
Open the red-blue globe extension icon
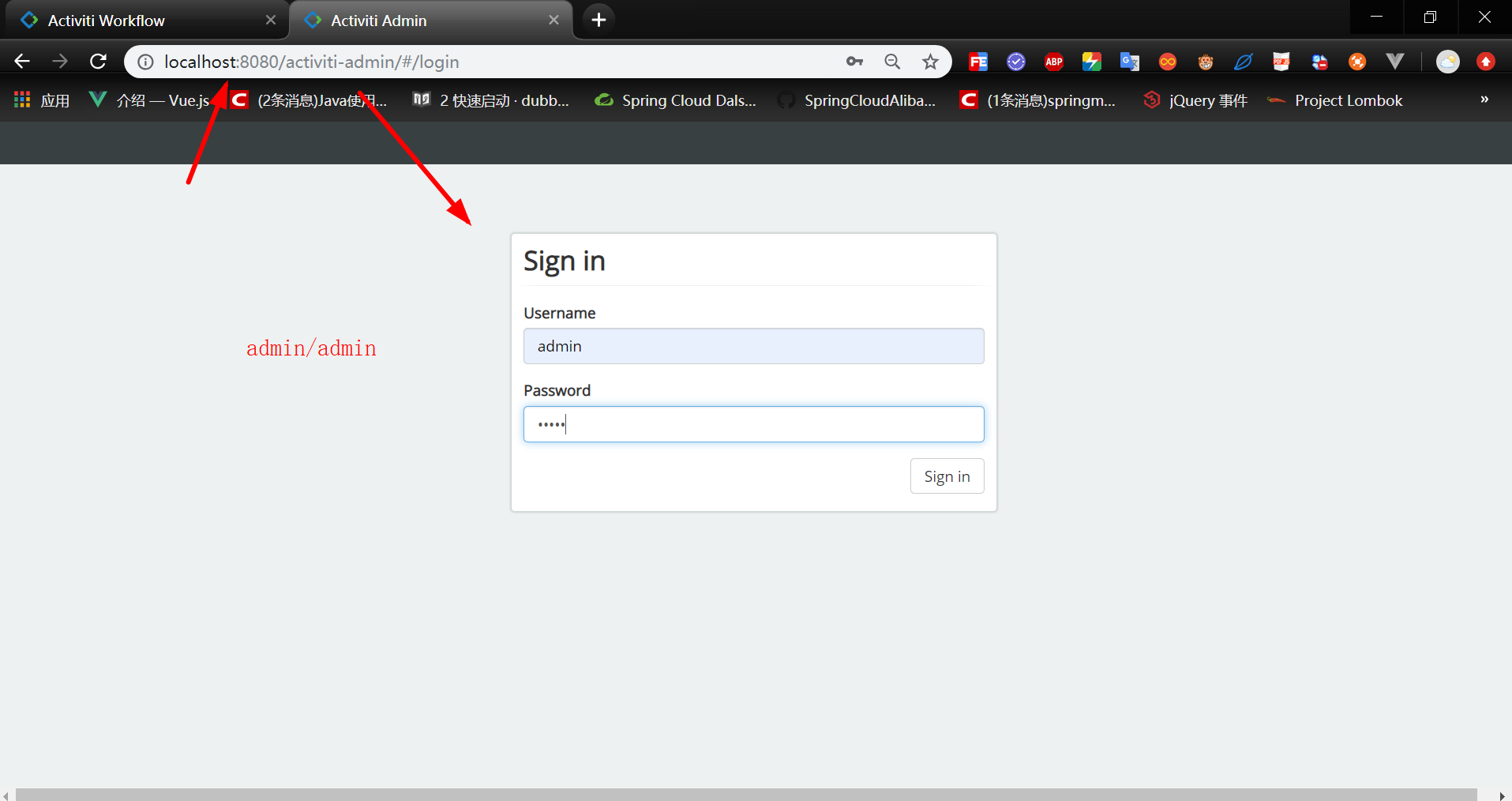click(1319, 62)
